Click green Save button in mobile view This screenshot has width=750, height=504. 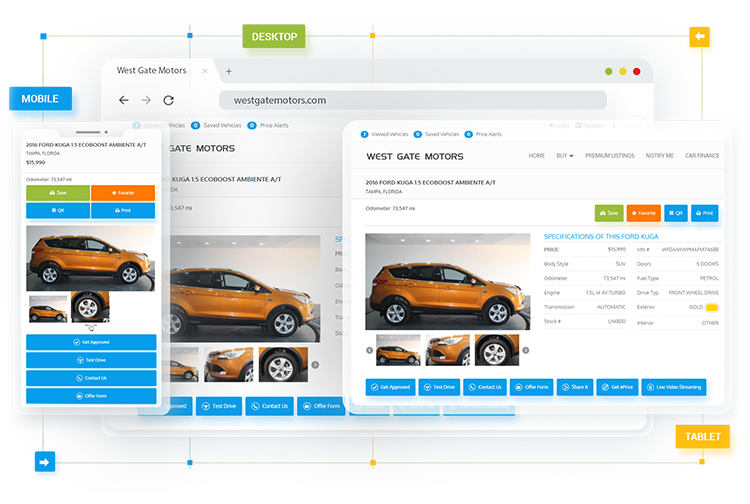click(58, 193)
